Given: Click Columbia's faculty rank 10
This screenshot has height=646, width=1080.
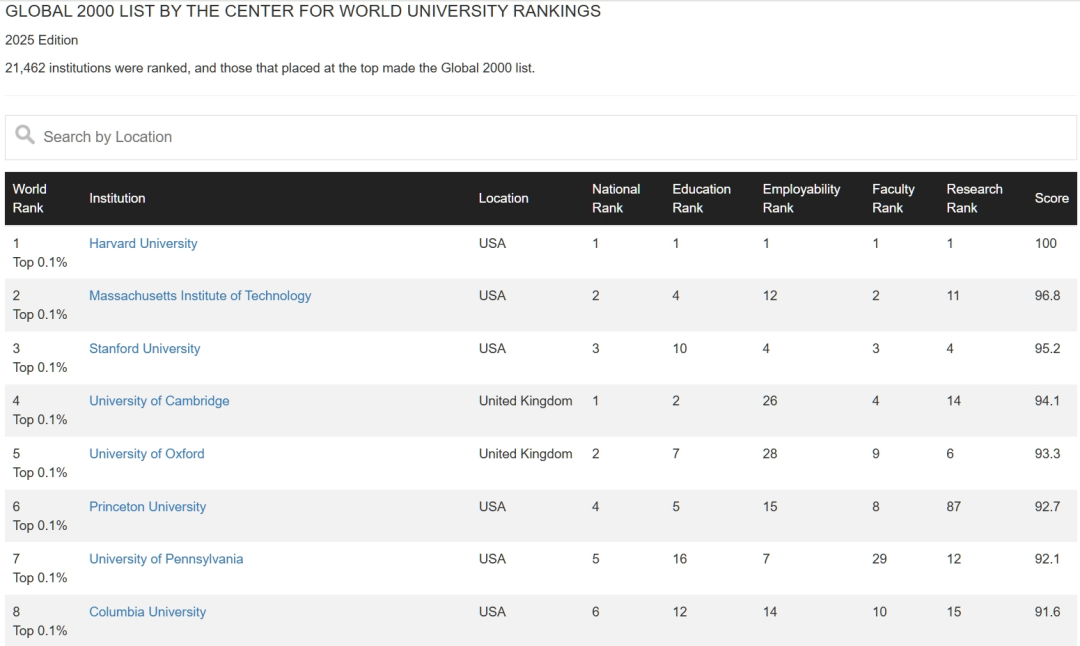Looking at the screenshot, I should coord(880,612).
